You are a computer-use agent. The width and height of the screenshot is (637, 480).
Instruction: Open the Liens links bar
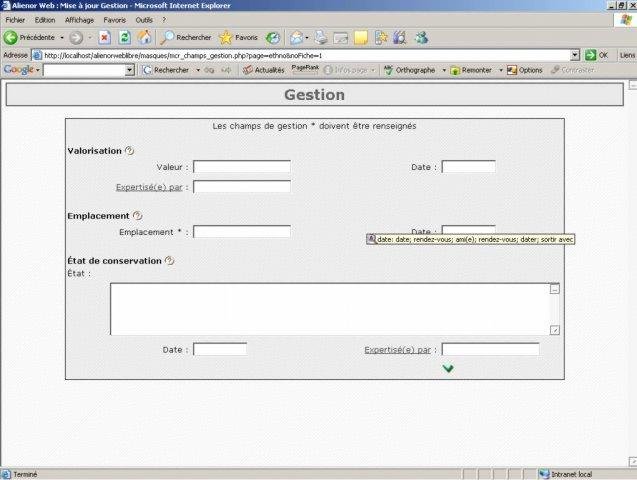click(x=627, y=55)
